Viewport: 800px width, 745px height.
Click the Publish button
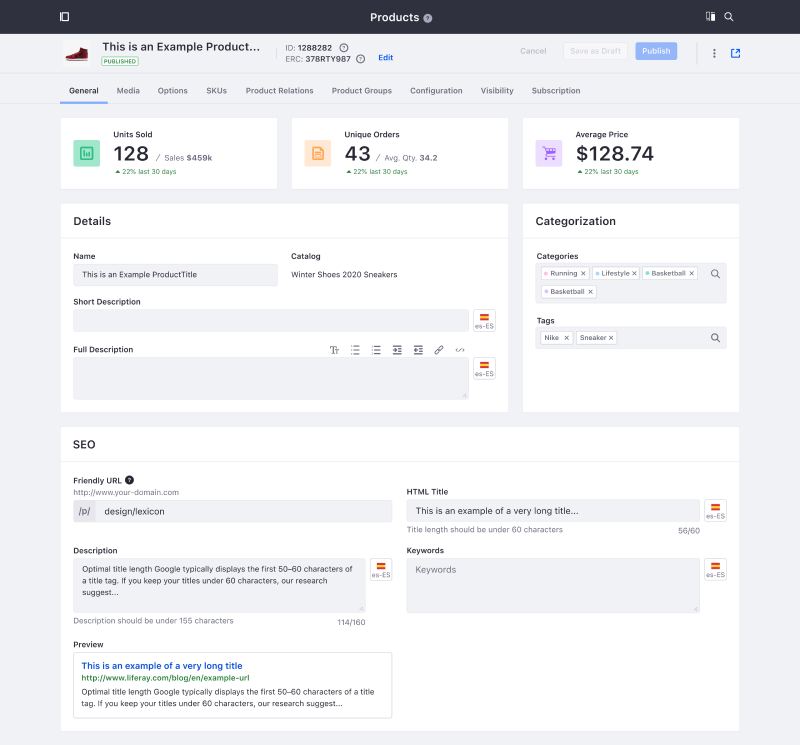click(656, 51)
